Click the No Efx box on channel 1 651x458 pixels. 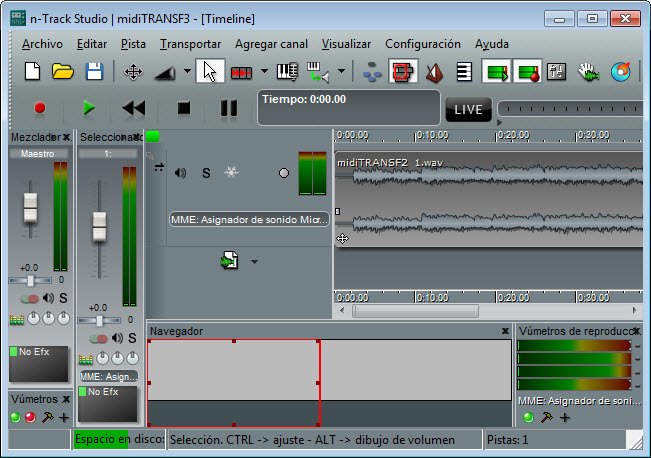tap(108, 404)
